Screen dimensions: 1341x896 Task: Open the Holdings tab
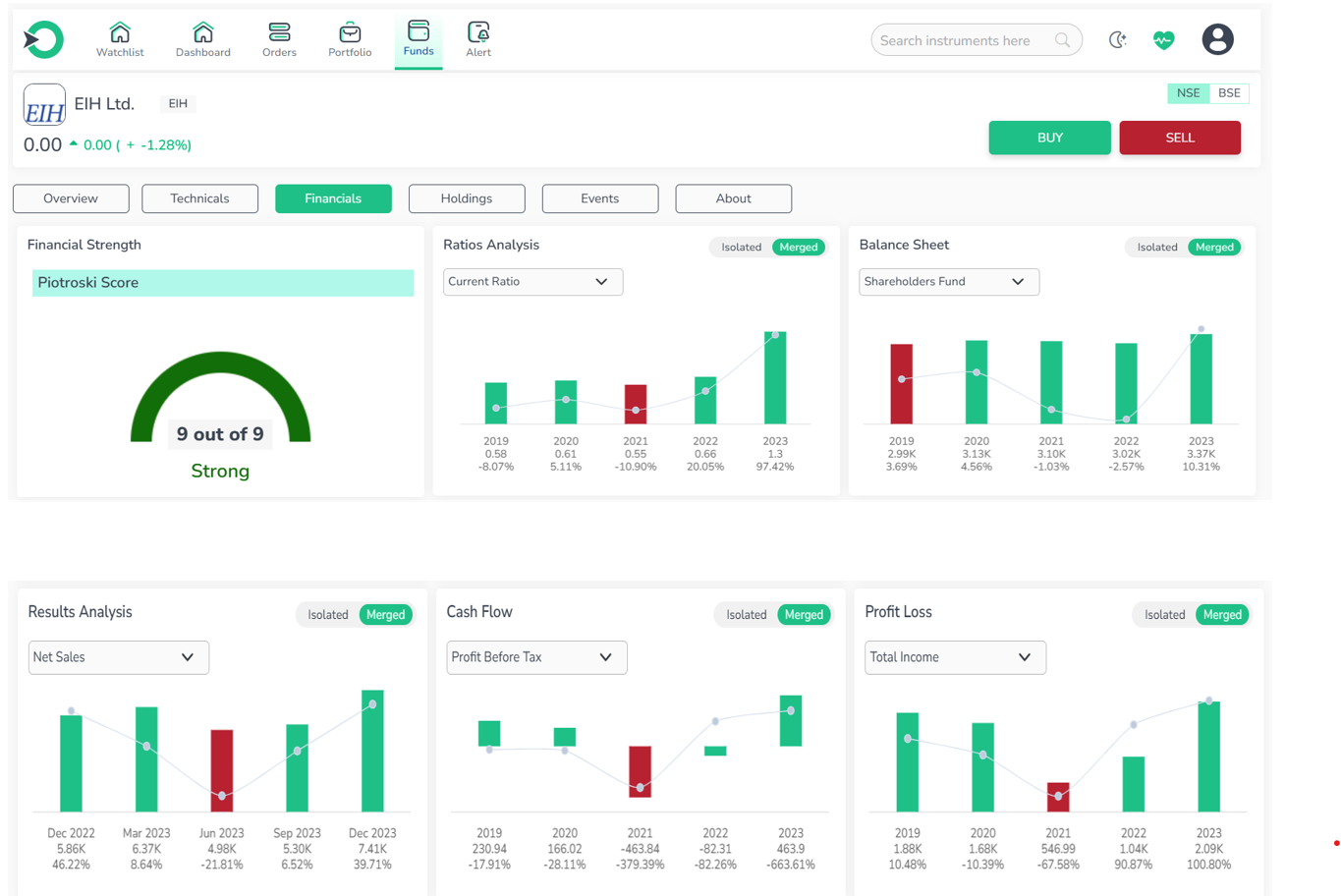pyautogui.click(x=467, y=198)
